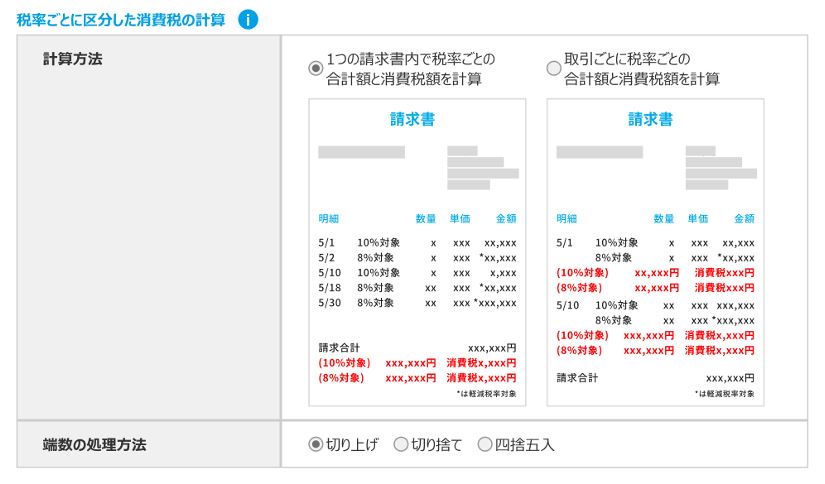
Task: Select the 取引ごとに税率ごとの radio button
Action: pyautogui.click(x=554, y=68)
